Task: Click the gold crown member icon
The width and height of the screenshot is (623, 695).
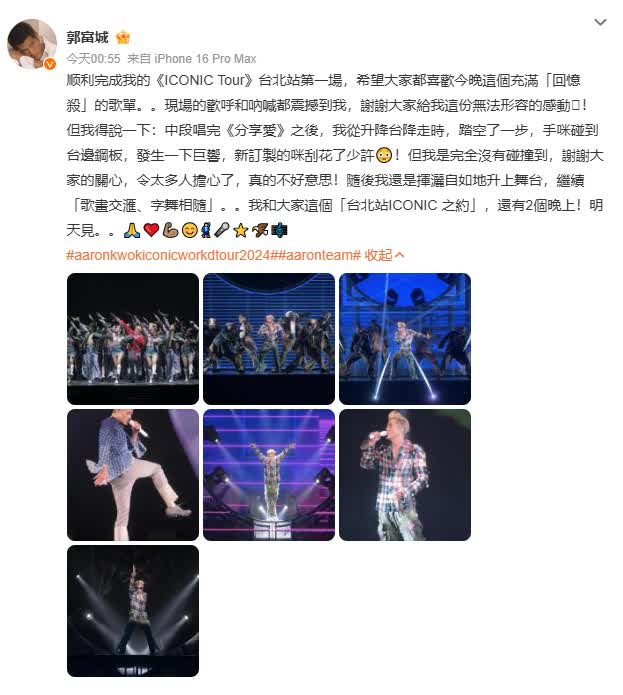Action: click(x=123, y=38)
